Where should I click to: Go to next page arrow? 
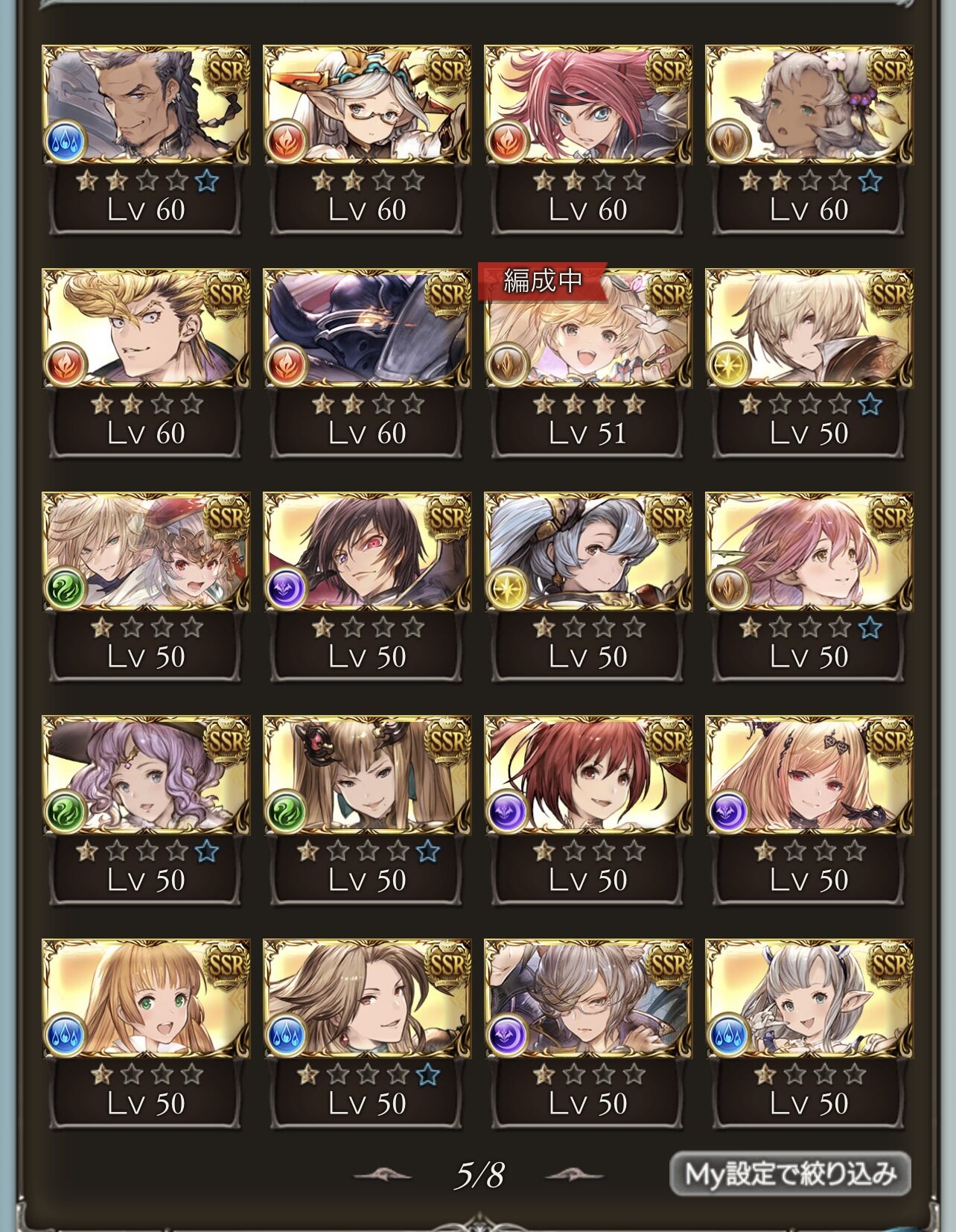point(574,1175)
